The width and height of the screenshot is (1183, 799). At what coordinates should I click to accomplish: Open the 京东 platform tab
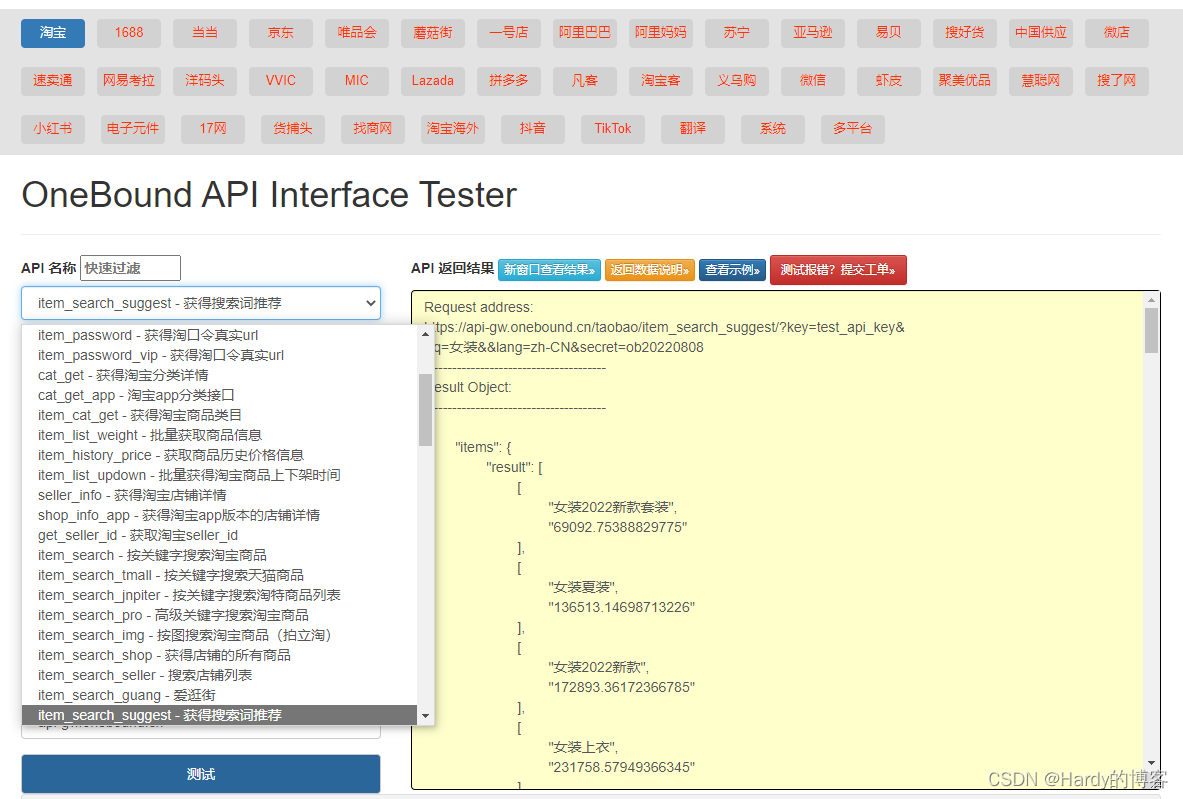(281, 33)
